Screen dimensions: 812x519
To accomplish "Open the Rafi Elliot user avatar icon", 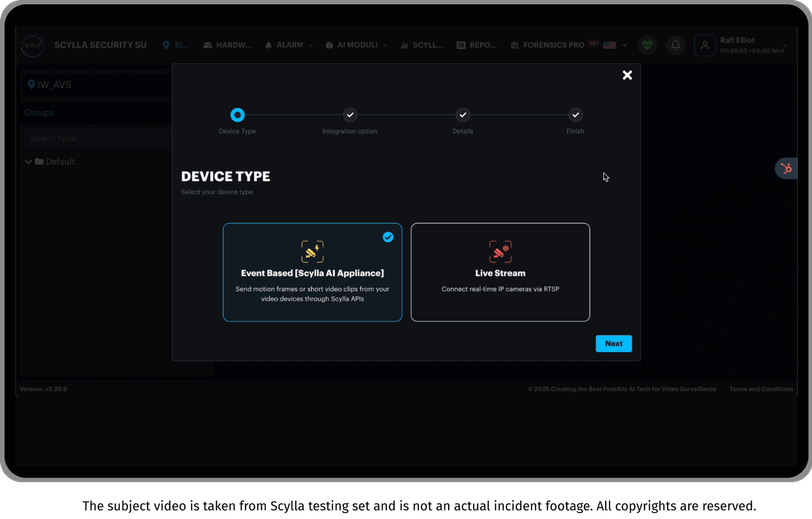I will (x=705, y=45).
